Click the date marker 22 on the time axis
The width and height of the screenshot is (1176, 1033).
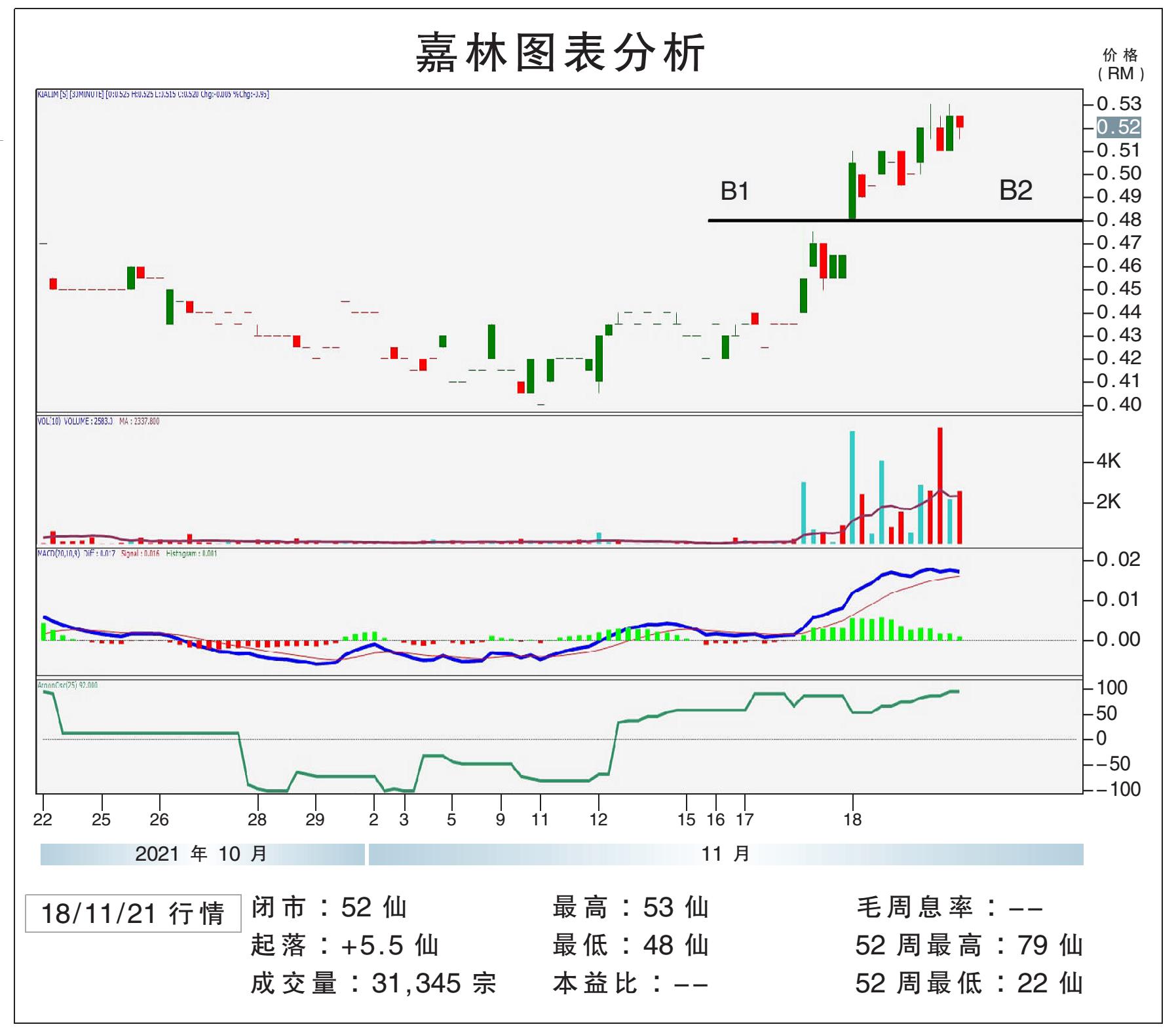click(x=43, y=819)
